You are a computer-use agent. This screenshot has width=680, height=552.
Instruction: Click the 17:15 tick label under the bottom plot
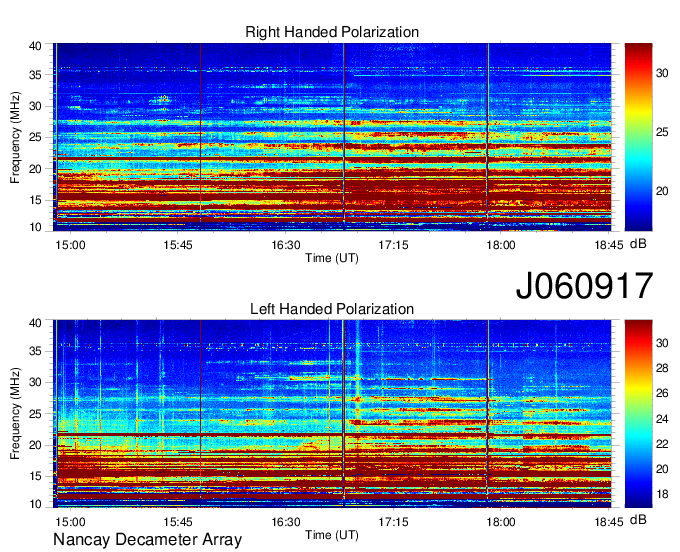pyautogui.click(x=393, y=522)
